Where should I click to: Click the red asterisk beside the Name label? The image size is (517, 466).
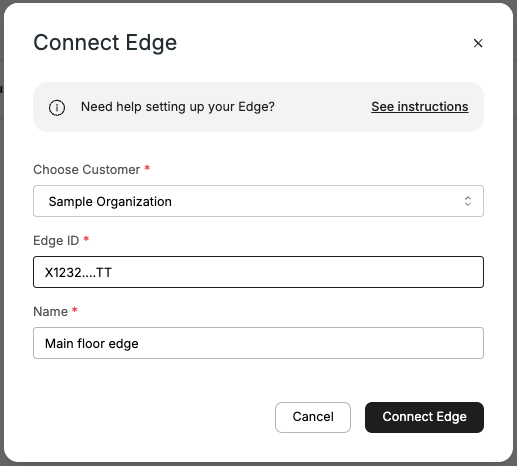[75, 310]
